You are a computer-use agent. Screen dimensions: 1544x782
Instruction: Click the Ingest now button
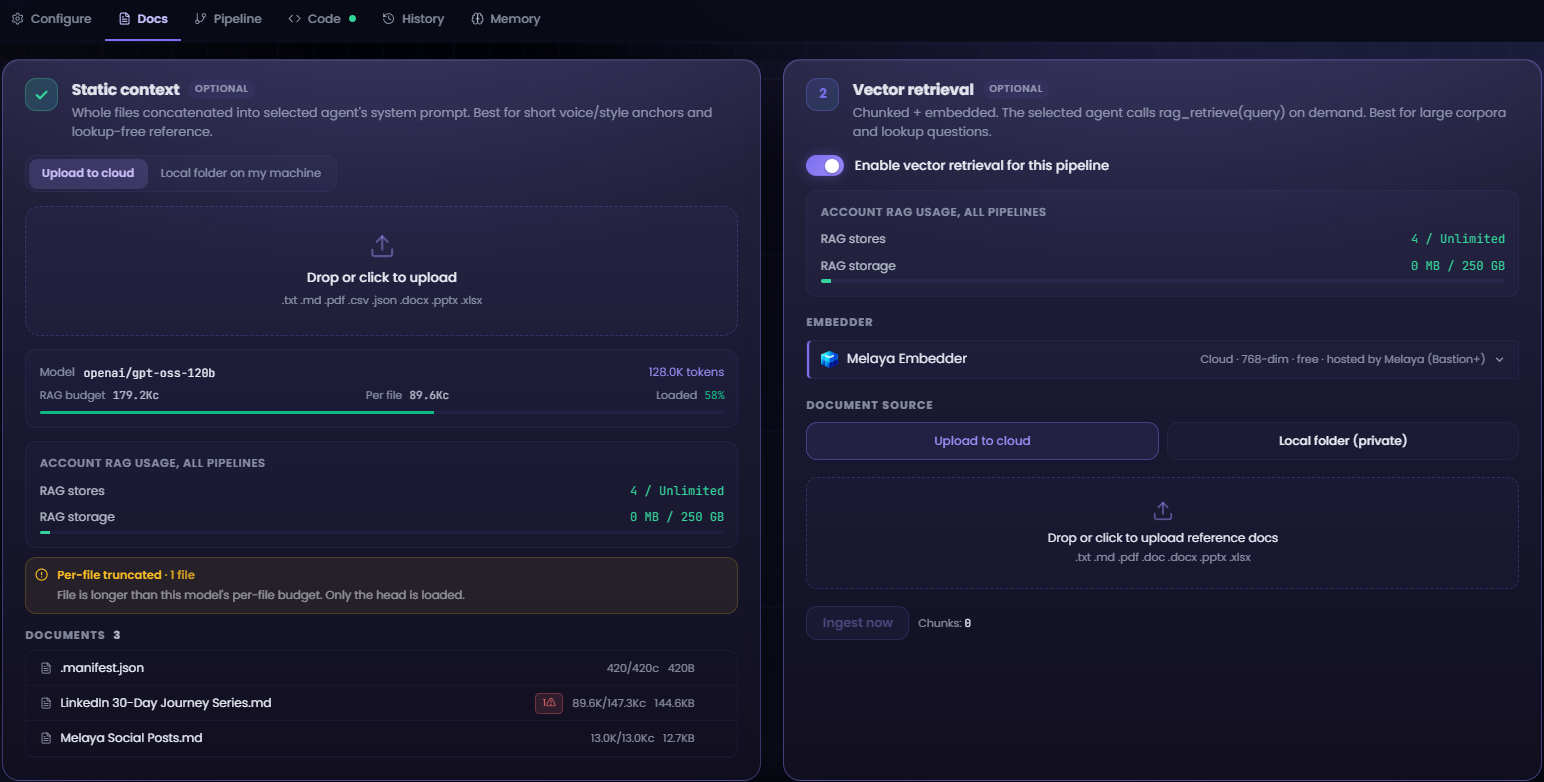tap(857, 623)
